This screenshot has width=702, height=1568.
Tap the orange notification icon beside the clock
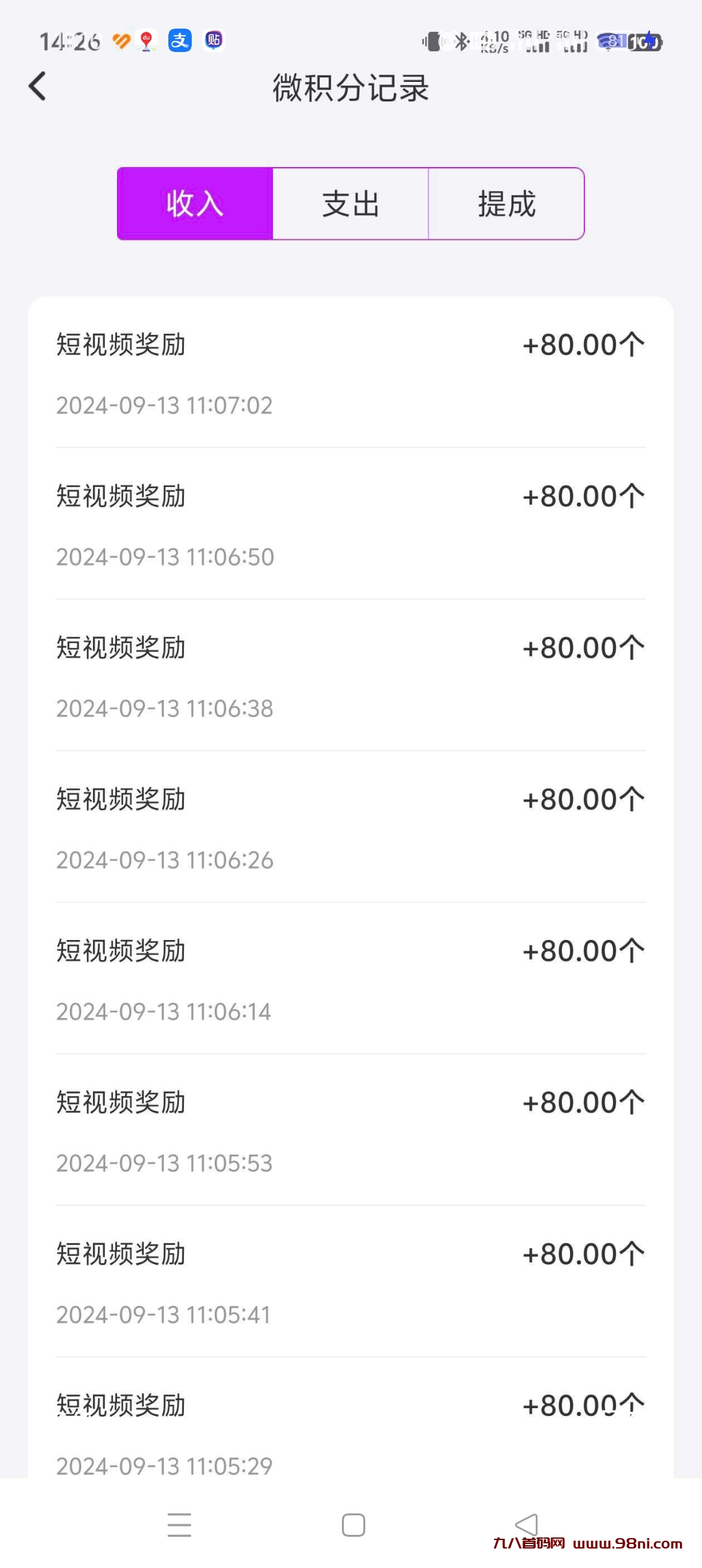coord(122,41)
